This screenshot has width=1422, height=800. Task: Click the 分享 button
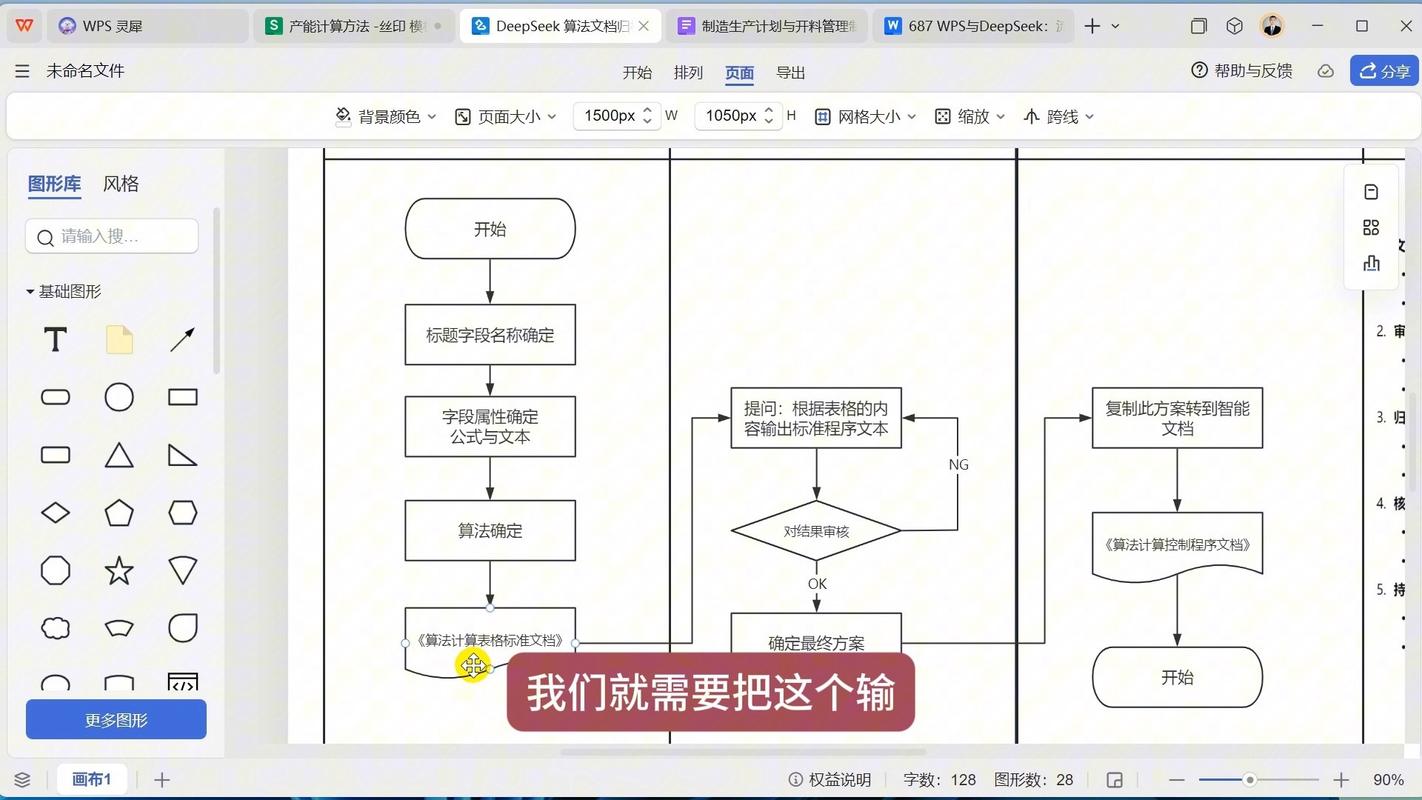[1384, 70]
